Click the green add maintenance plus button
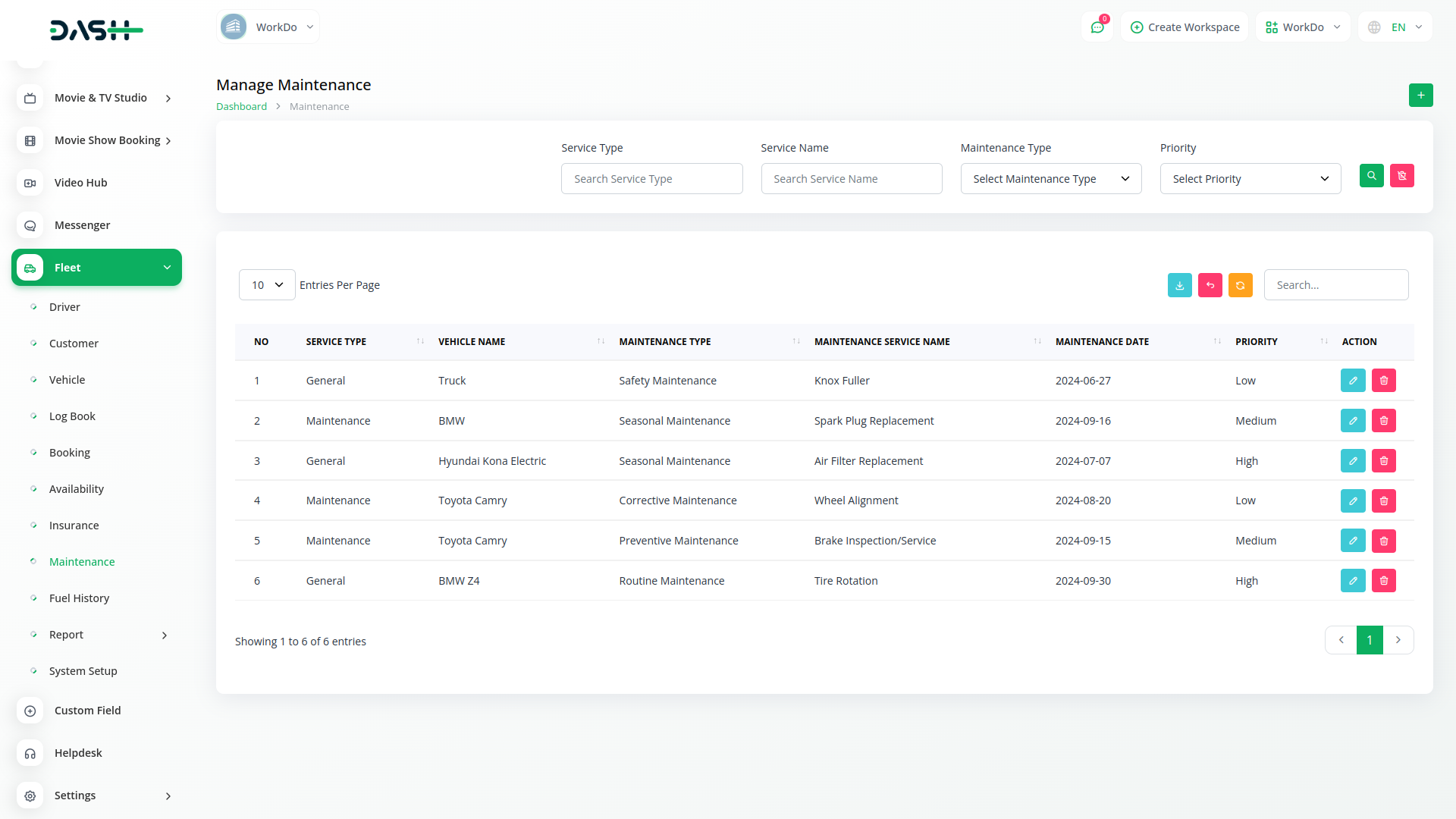 [x=1420, y=96]
